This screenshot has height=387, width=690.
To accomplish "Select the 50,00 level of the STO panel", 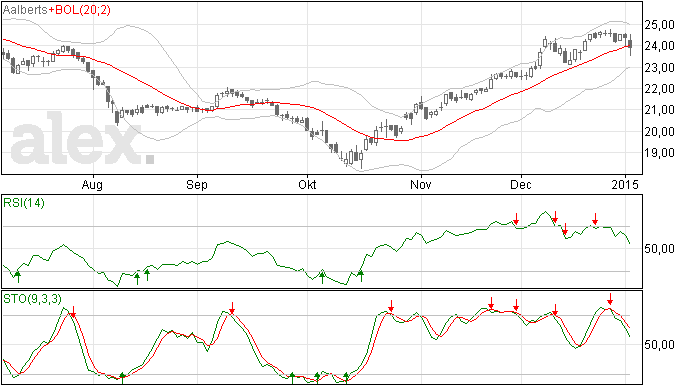I will [x=659, y=345].
